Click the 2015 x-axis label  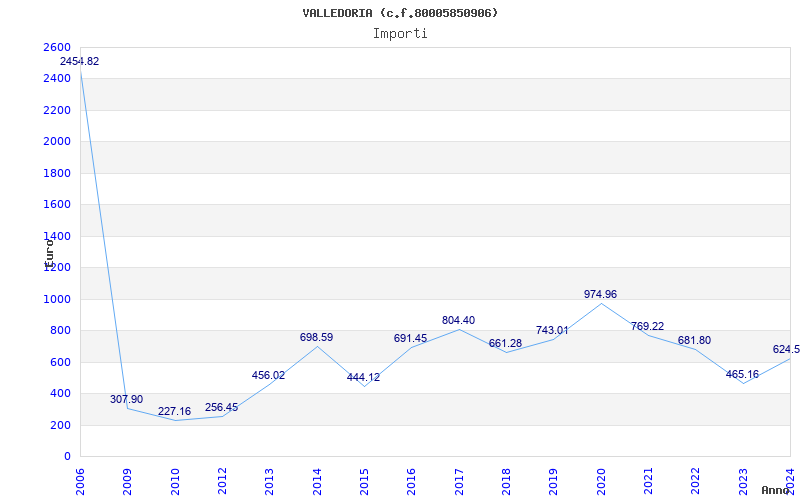[x=364, y=482]
